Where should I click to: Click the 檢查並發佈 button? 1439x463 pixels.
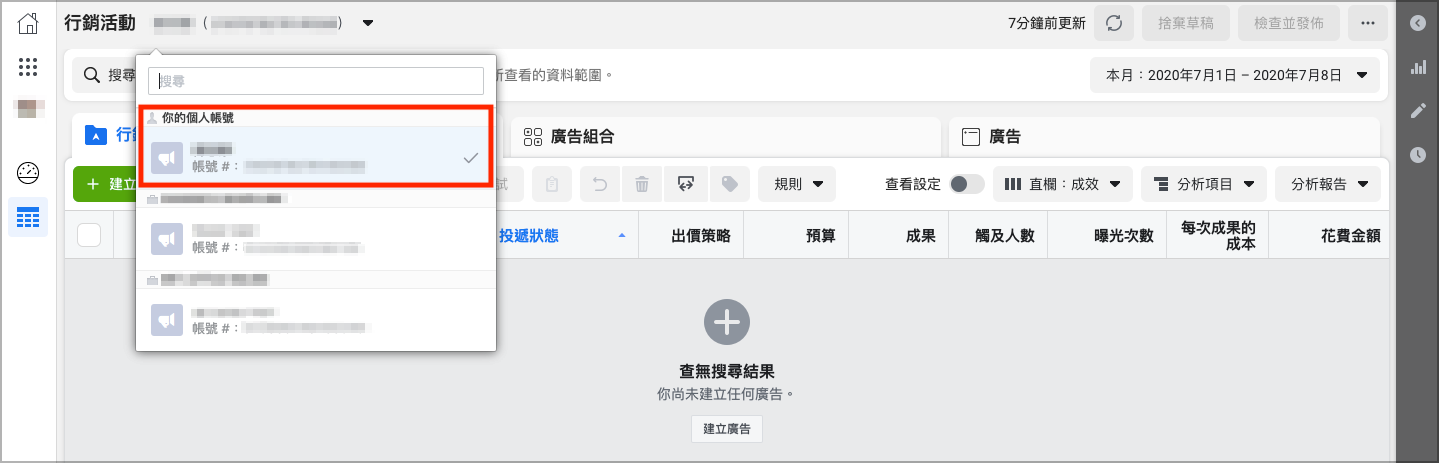coord(1288,23)
